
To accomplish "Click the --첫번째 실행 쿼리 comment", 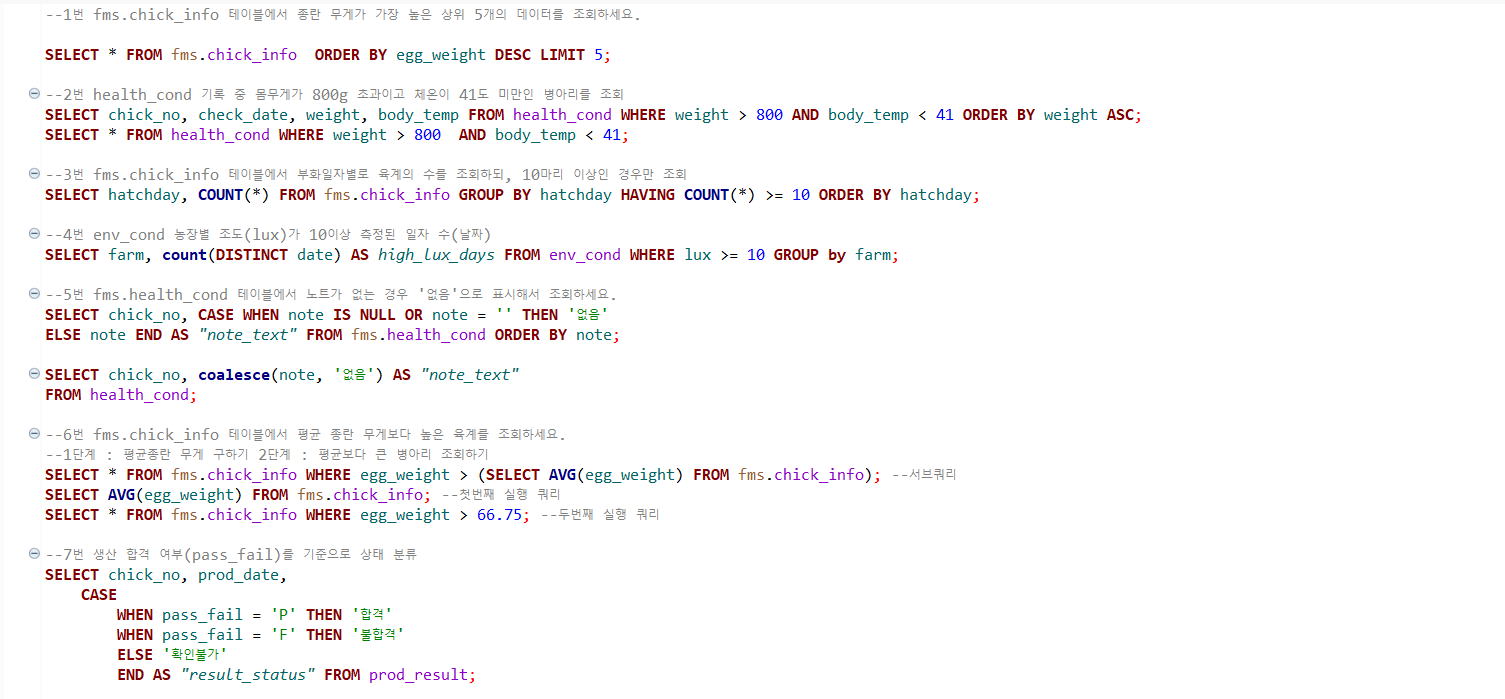I will (x=502, y=495).
